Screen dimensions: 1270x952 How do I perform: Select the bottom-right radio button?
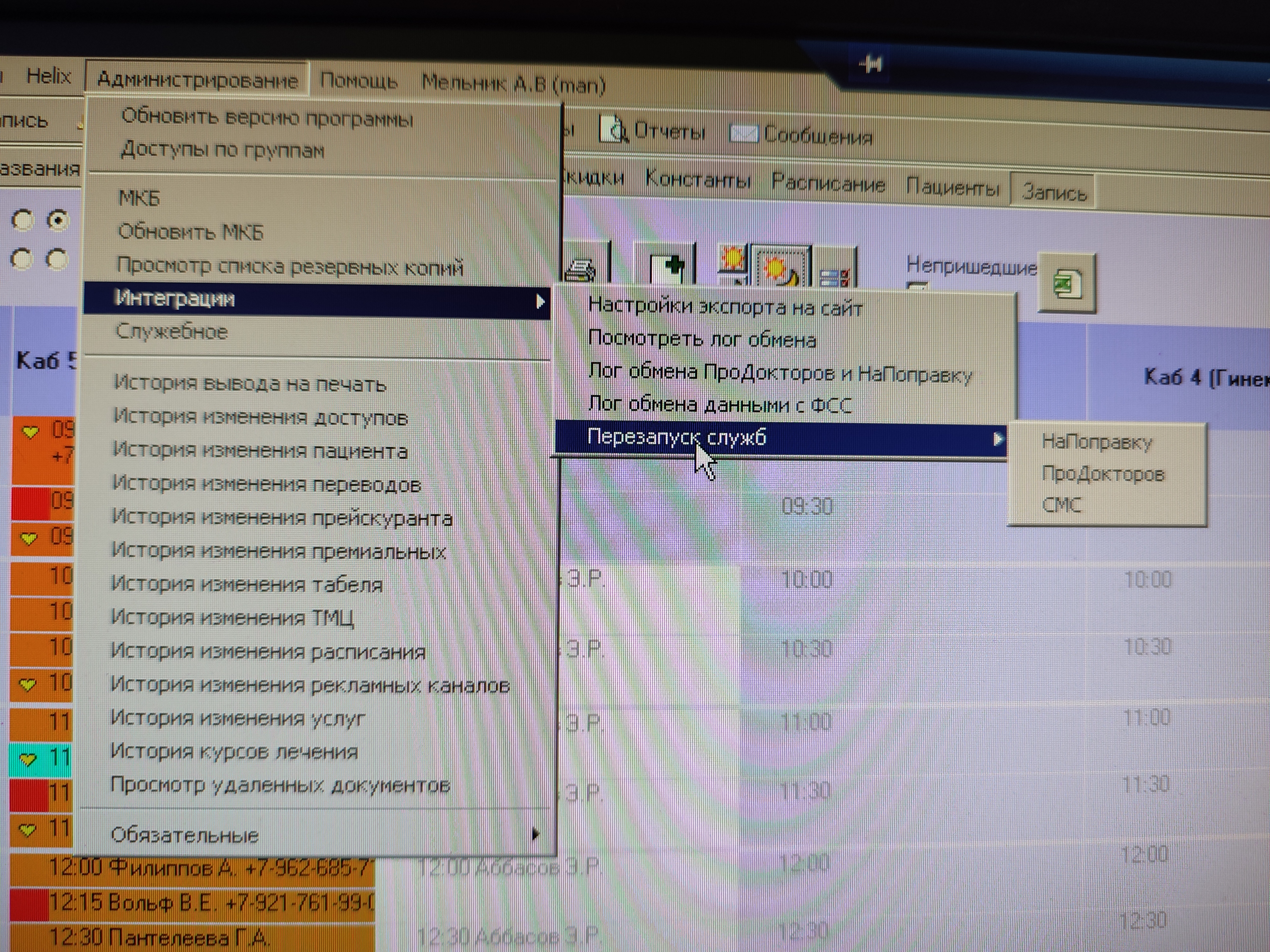(x=57, y=259)
